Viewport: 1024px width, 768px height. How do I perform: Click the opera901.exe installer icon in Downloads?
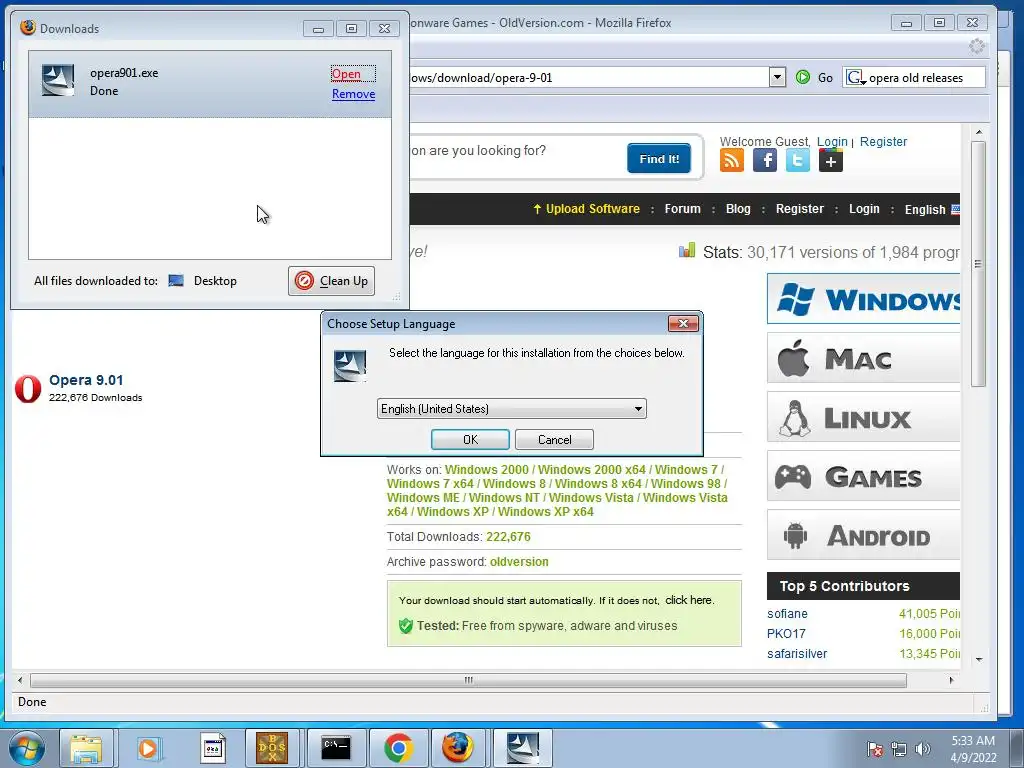tap(58, 80)
